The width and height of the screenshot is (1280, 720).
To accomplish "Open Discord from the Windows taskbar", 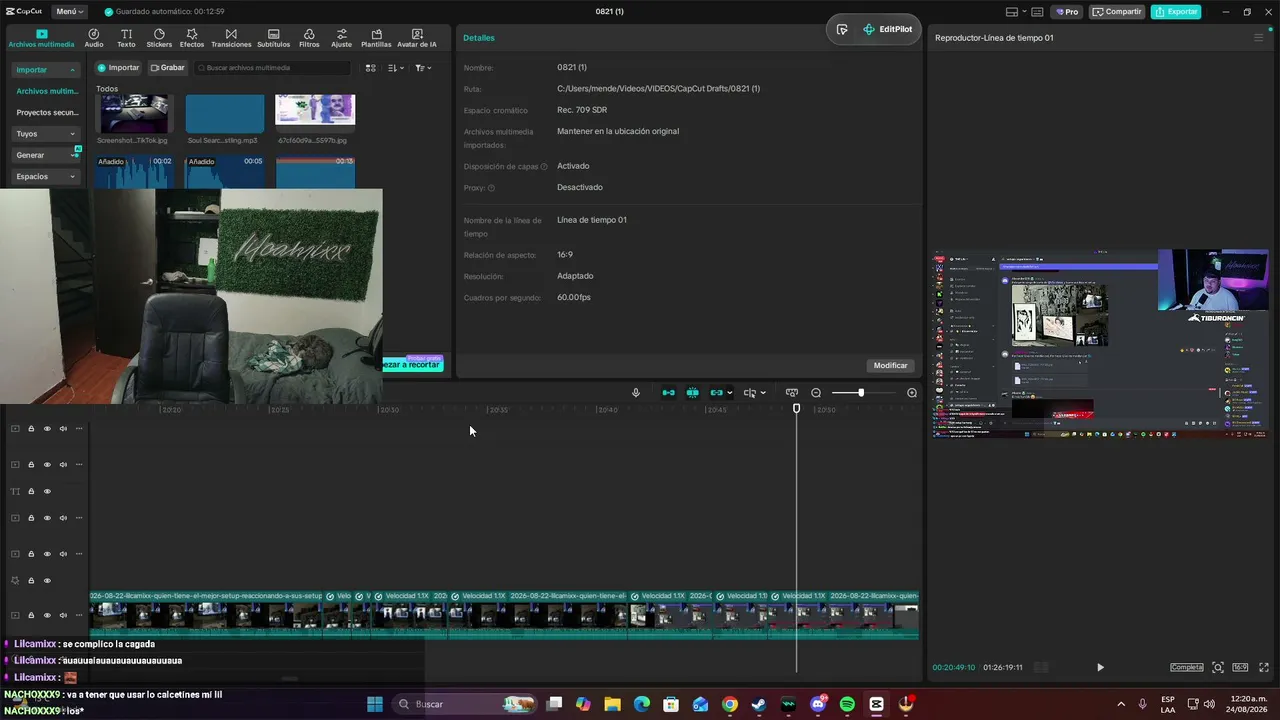I will (x=818, y=704).
